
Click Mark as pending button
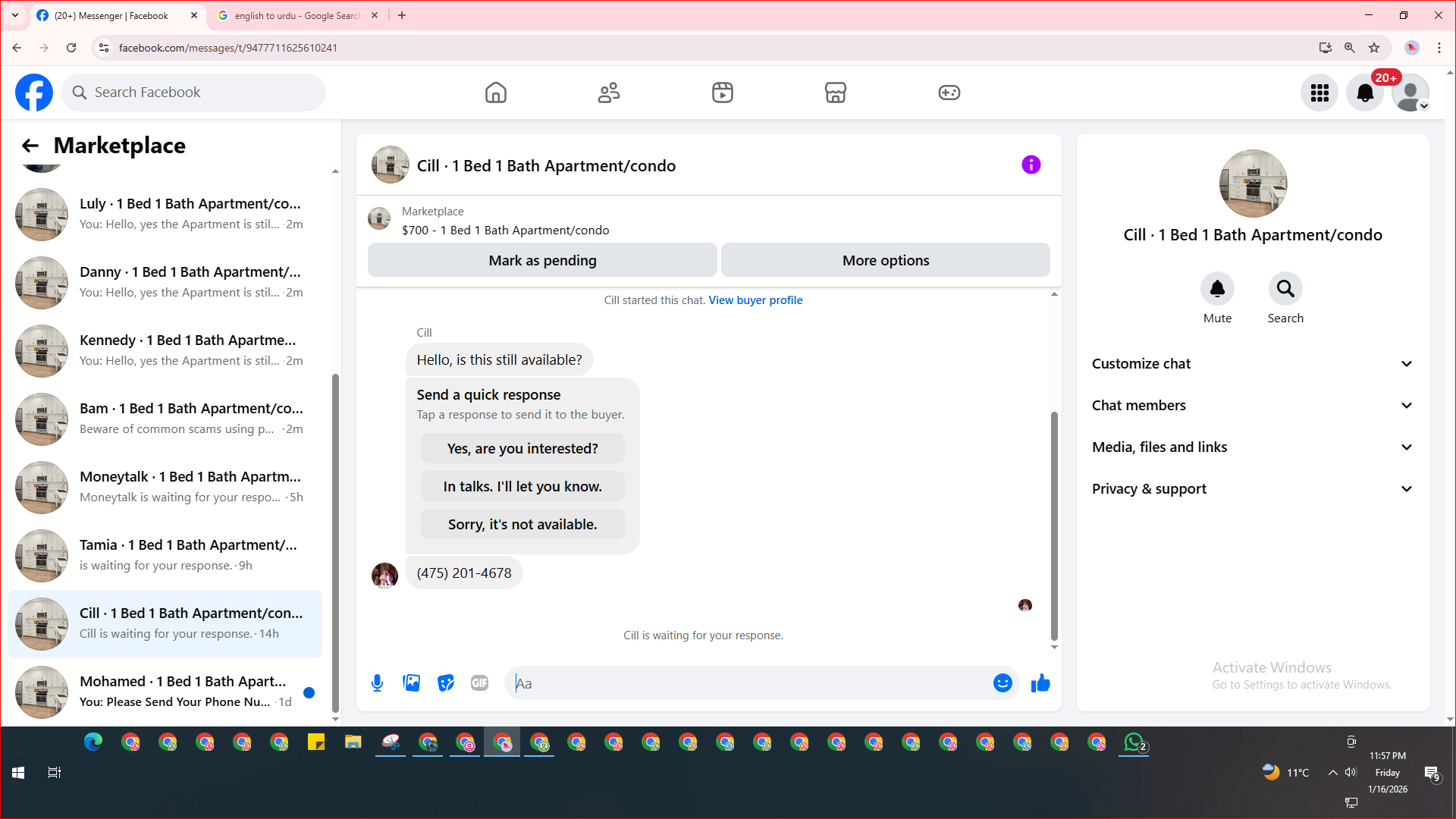coord(542,260)
